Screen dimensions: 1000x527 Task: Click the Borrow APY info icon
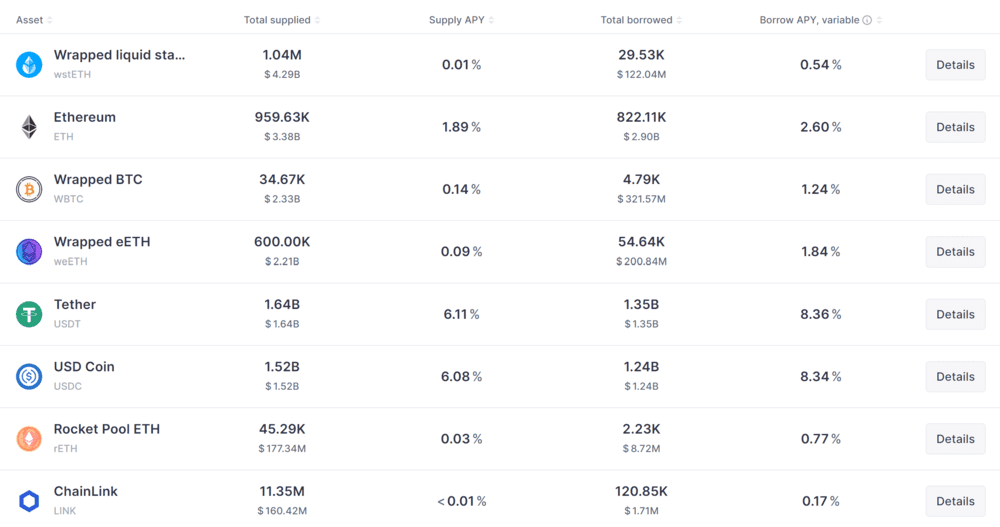(x=867, y=20)
